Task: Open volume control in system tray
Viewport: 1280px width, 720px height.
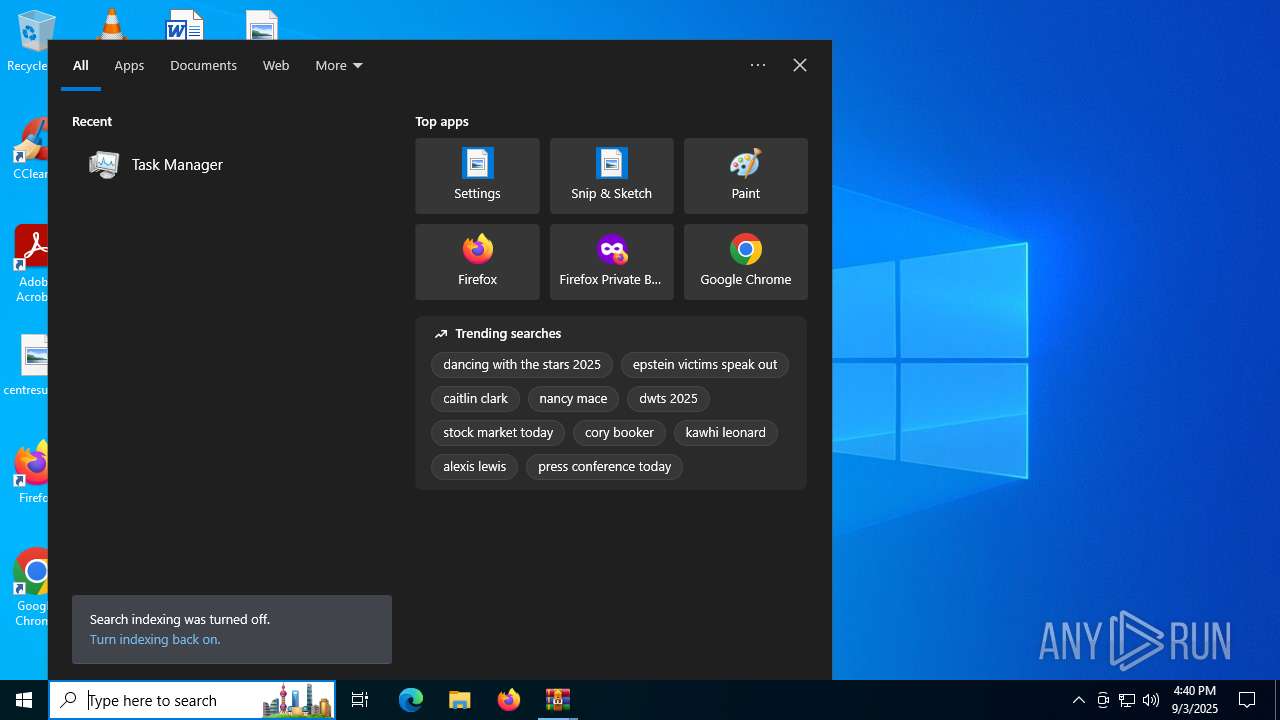Action: (x=1151, y=700)
